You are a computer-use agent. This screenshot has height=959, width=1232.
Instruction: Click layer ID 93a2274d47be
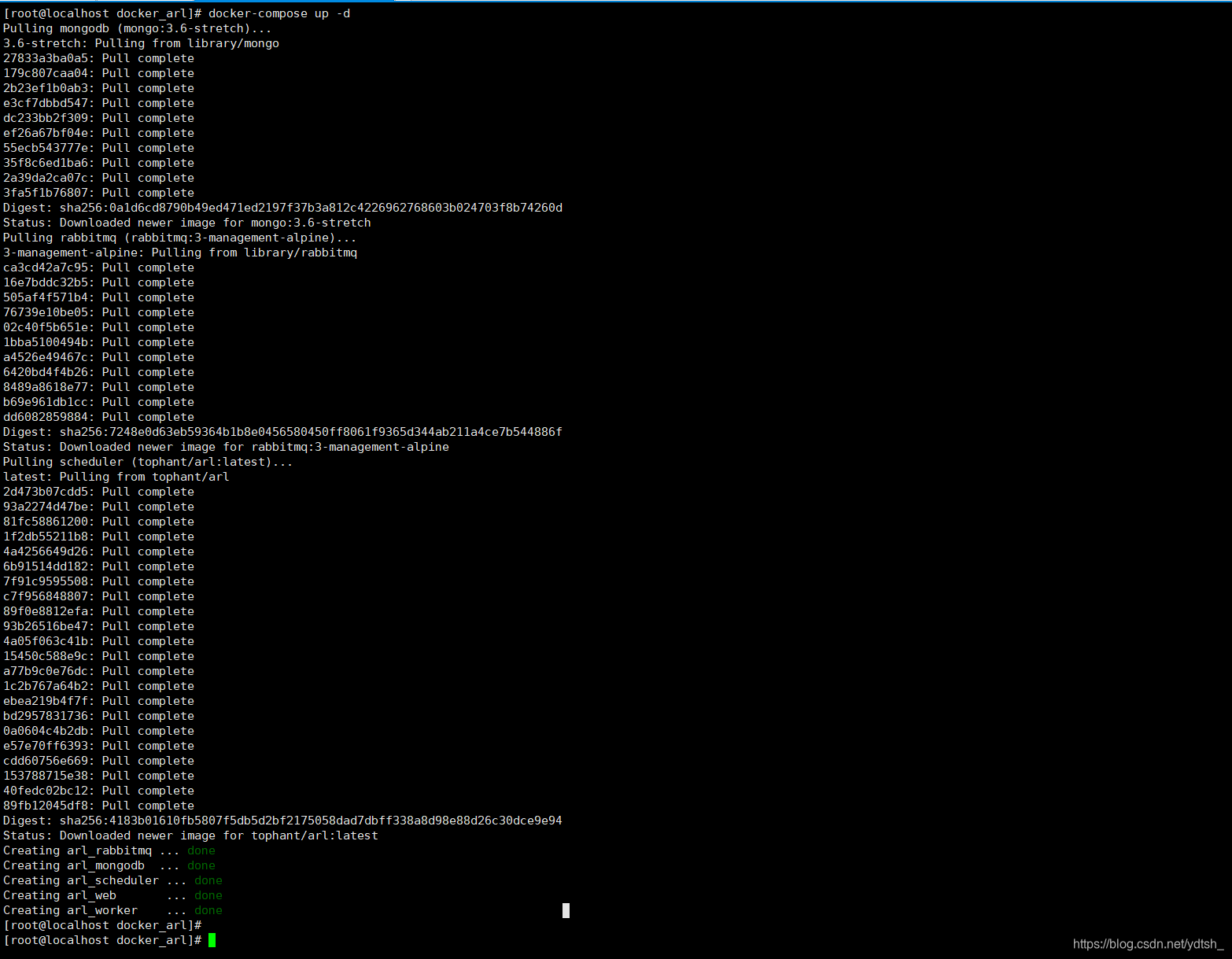pyautogui.click(x=46, y=507)
